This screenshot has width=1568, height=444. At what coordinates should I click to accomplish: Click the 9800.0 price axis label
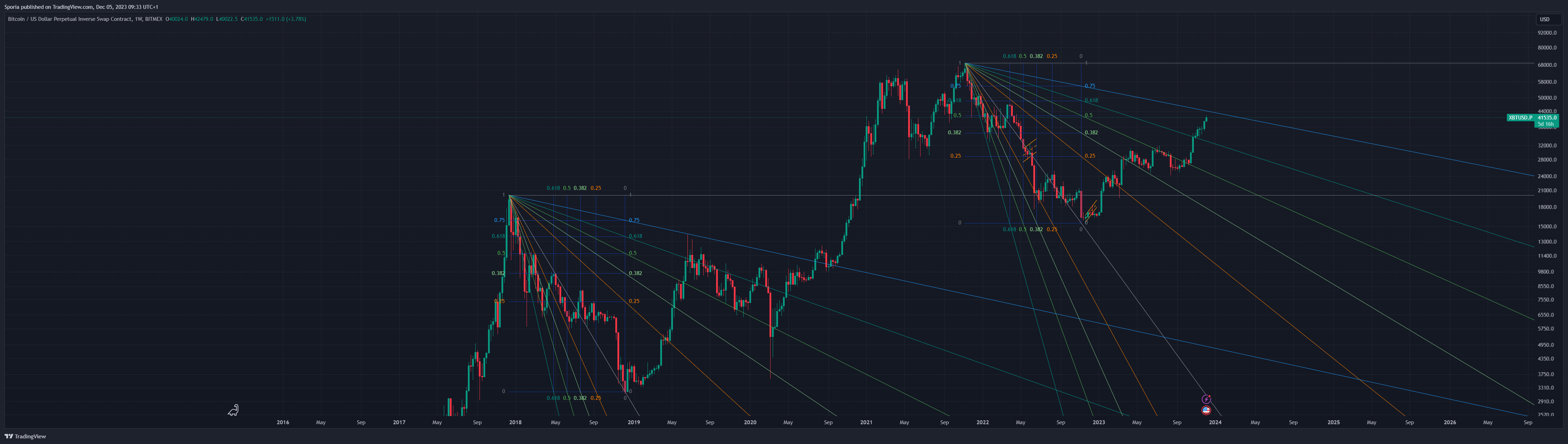(1545, 272)
